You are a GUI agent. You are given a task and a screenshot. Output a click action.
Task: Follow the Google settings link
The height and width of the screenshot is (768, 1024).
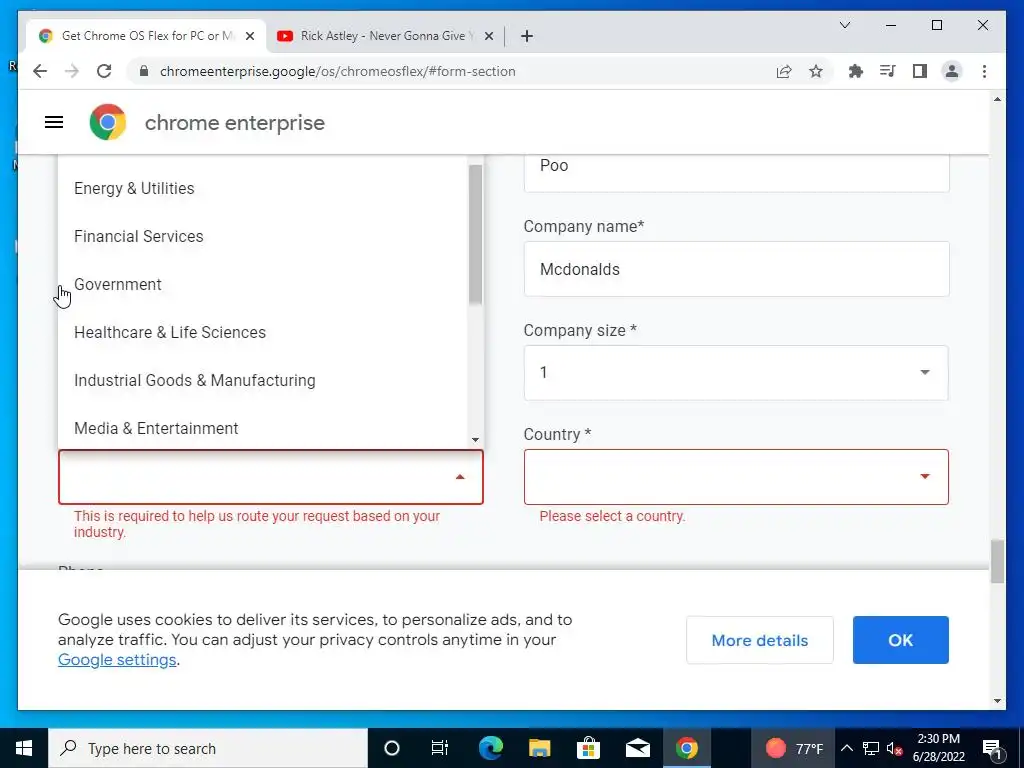pos(117,660)
